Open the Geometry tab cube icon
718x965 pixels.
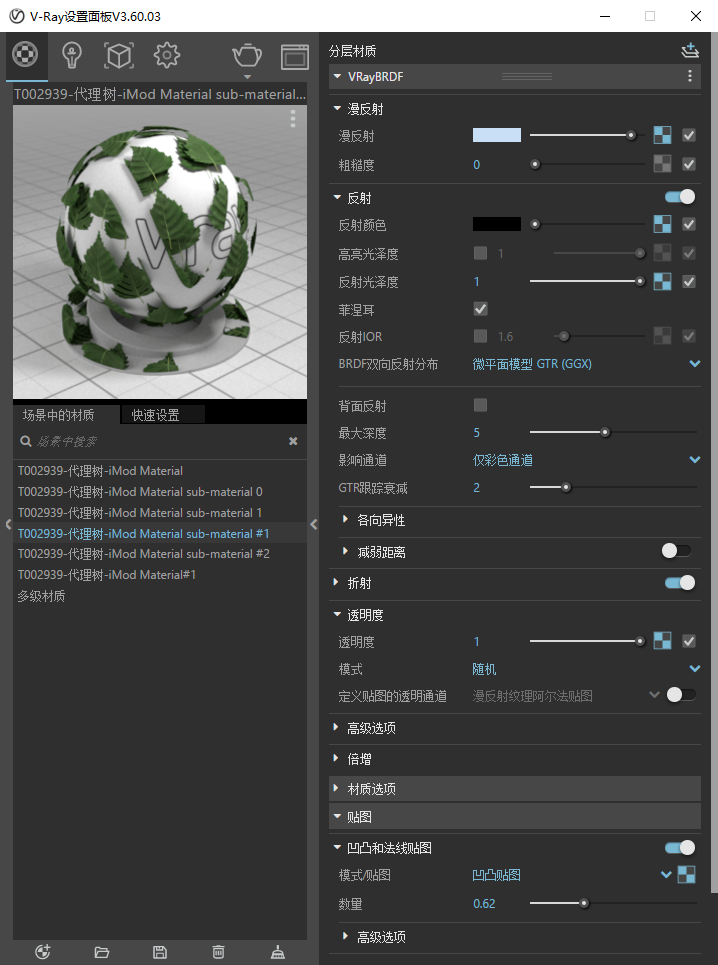coord(119,55)
